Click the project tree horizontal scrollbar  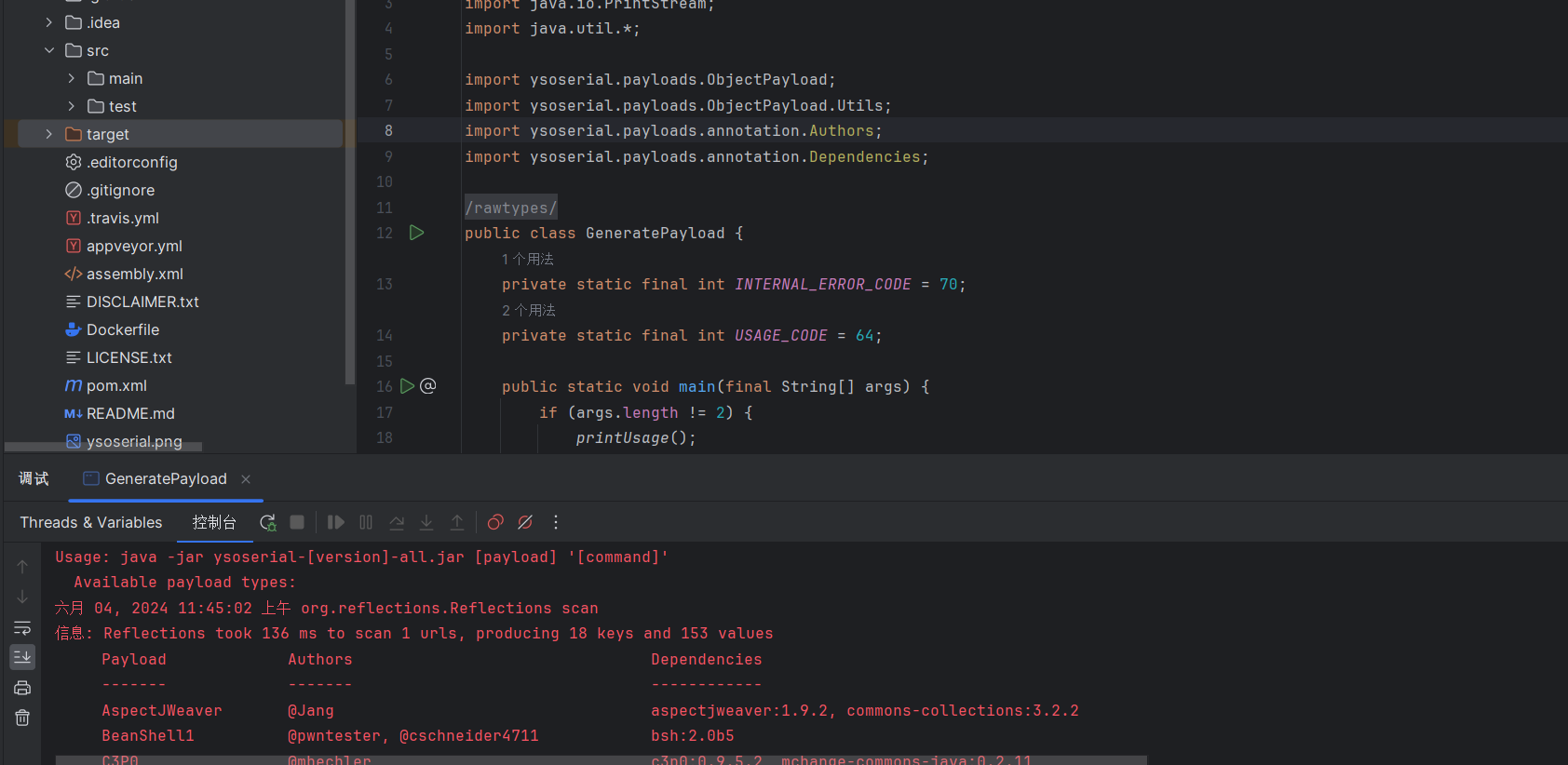click(x=103, y=448)
